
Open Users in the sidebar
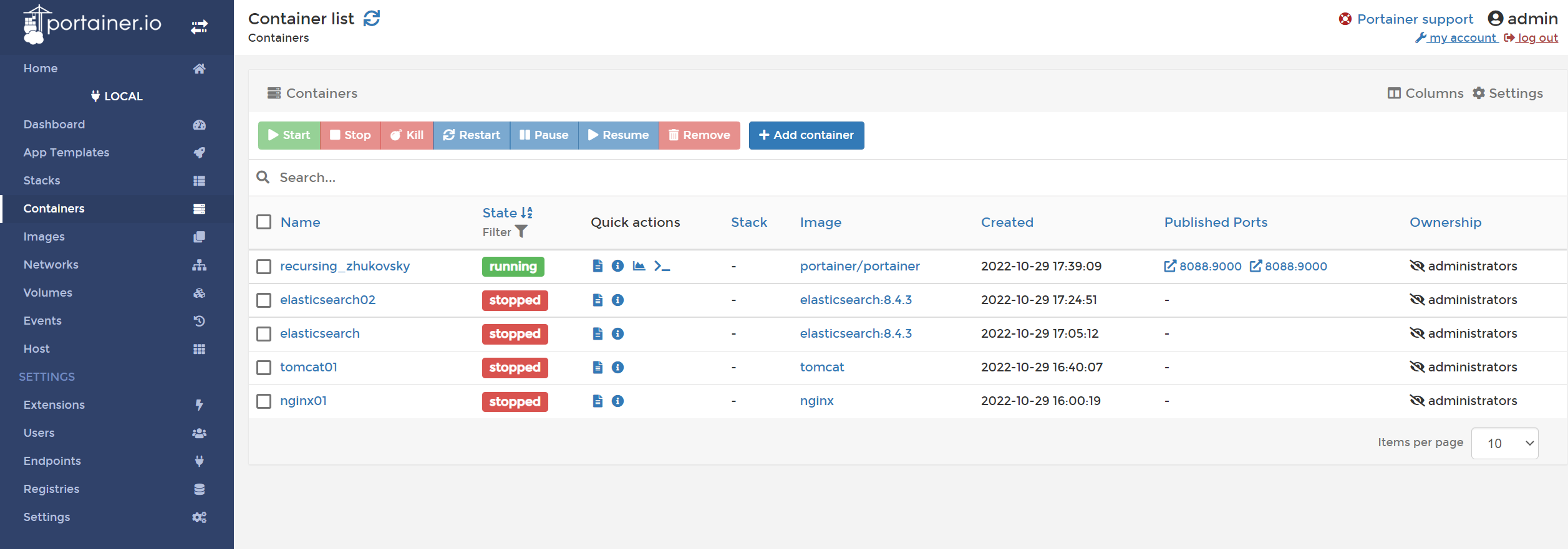tap(117, 433)
